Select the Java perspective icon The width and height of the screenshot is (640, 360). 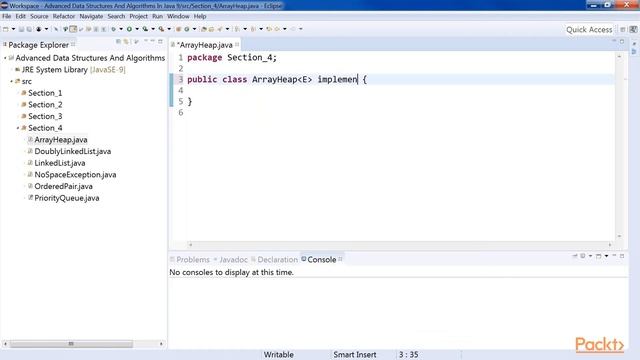point(633,29)
